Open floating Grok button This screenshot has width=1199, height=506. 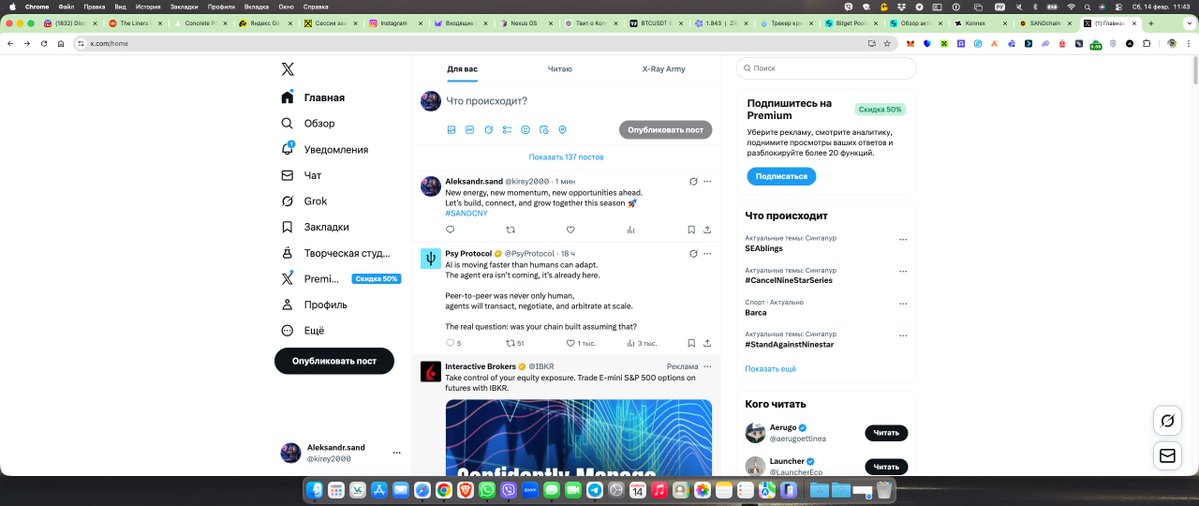pos(1167,420)
